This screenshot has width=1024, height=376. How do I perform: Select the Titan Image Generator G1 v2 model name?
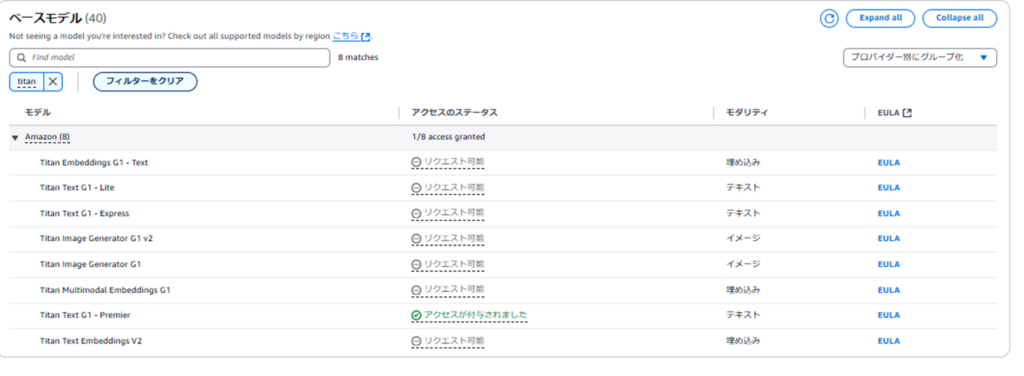pyautogui.click(x=96, y=239)
